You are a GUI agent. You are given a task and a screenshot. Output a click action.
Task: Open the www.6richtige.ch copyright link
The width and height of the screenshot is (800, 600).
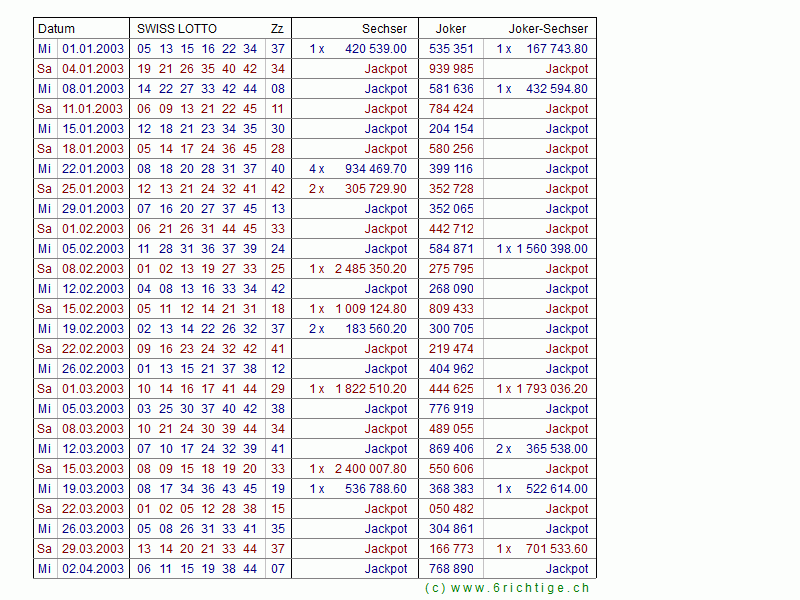click(507, 588)
